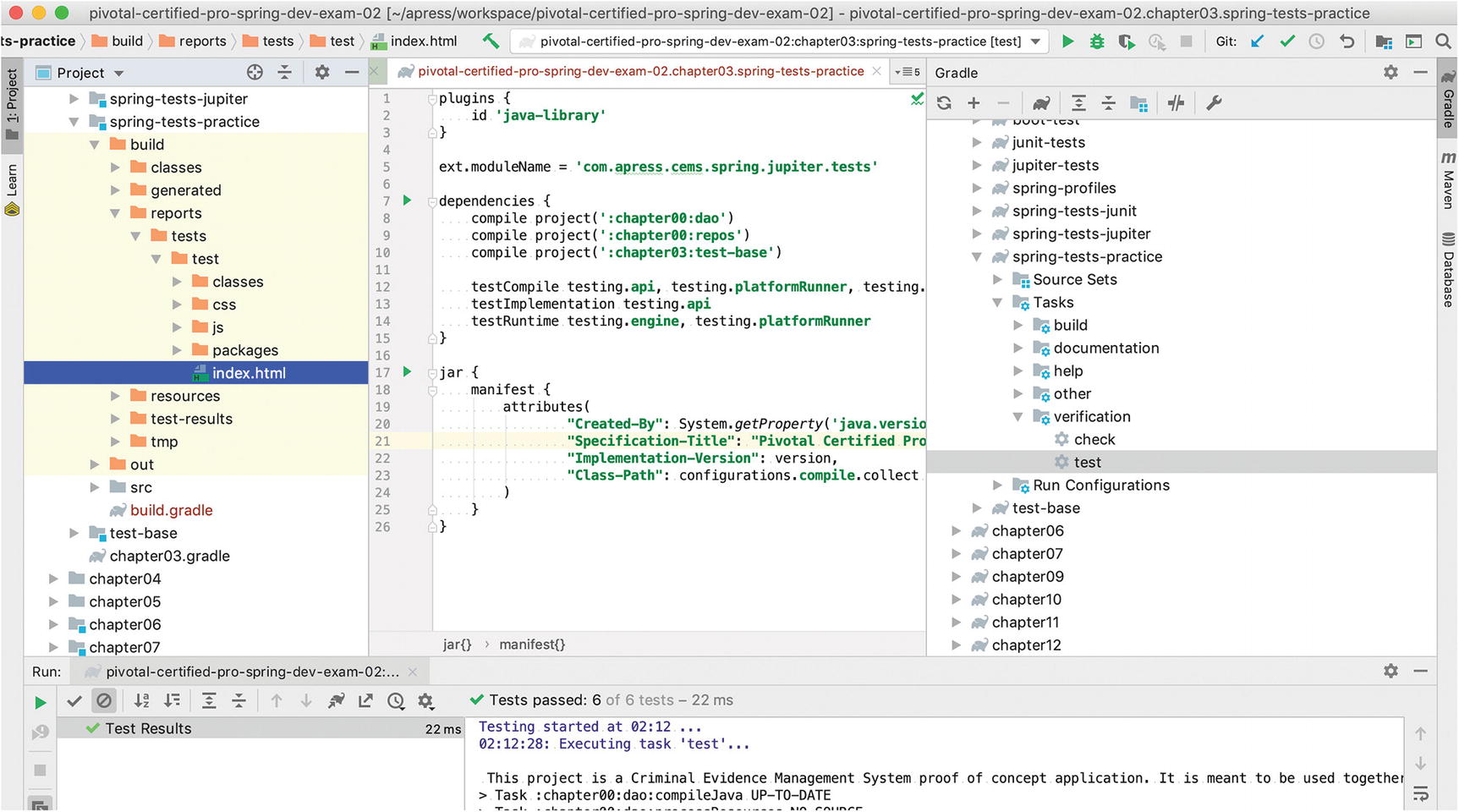Open Gradle build tool settings wrench

pos(1214,103)
